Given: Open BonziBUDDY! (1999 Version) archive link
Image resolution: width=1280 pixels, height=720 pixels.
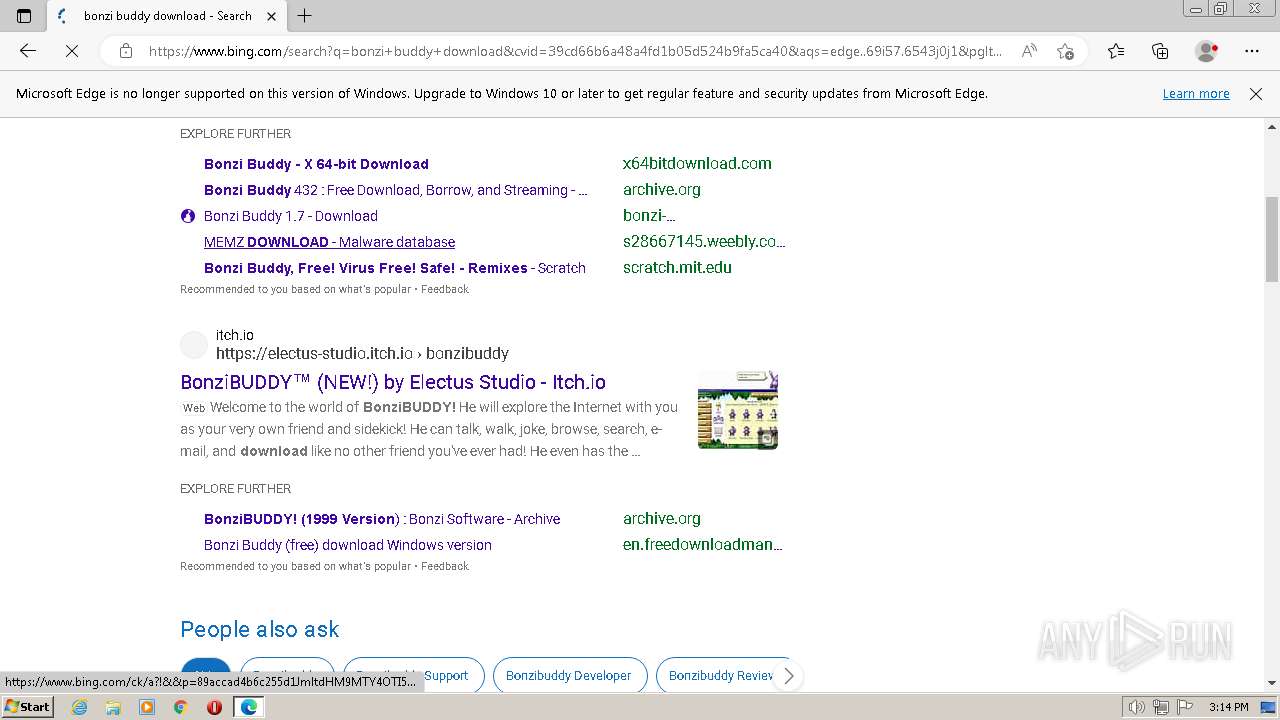Looking at the screenshot, I should [x=382, y=519].
